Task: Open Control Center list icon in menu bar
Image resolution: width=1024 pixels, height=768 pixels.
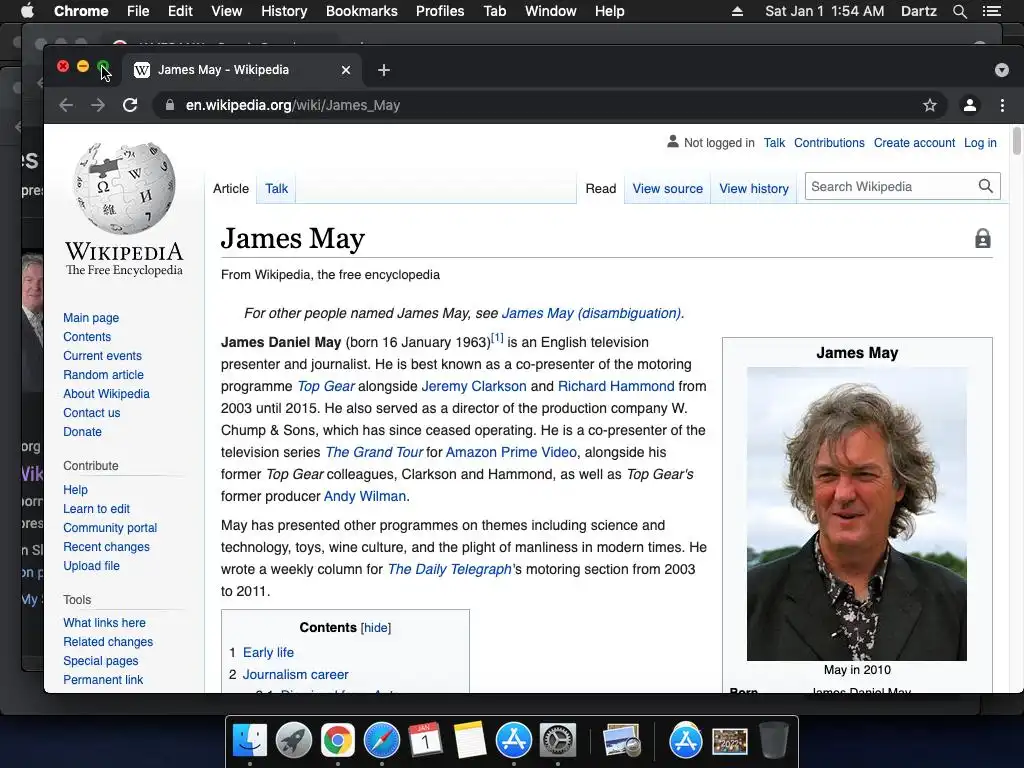Action: click(x=991, y=11)
